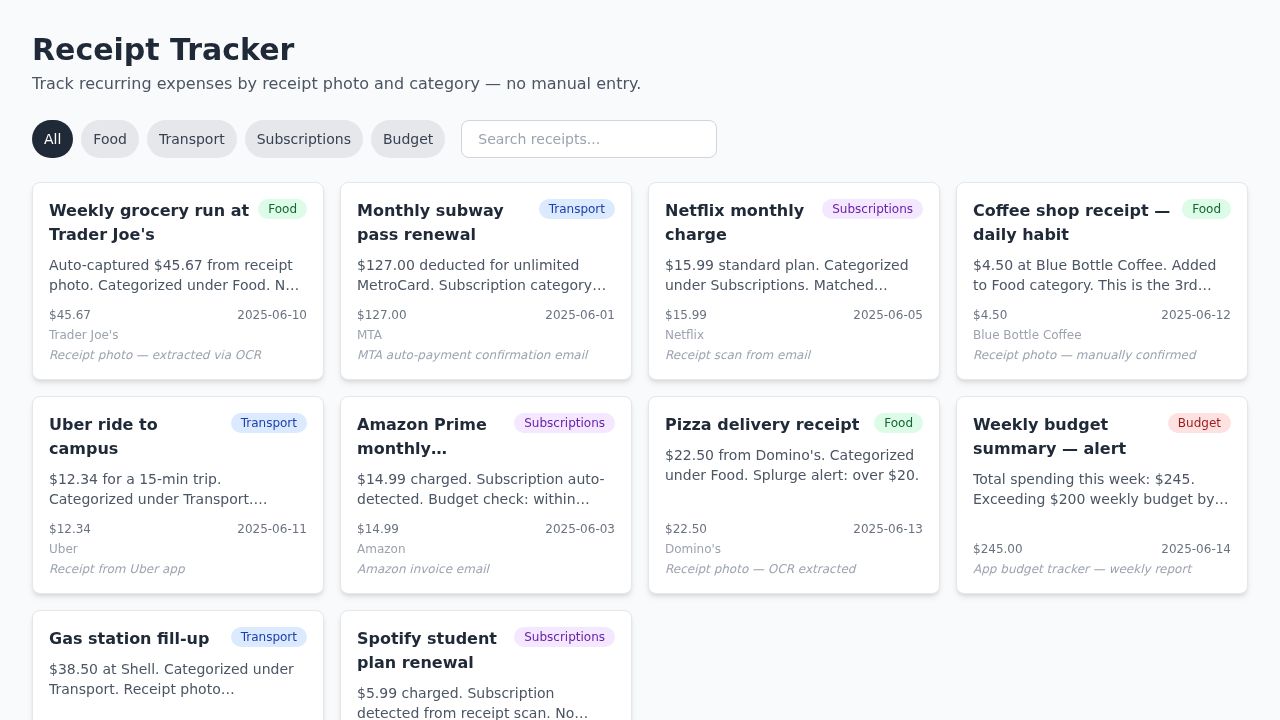Viewport: 1280px width, 720px height.
Task: Select the "Receipt scan from email" note
Action: pyautogui.click(x=737, y=355)
